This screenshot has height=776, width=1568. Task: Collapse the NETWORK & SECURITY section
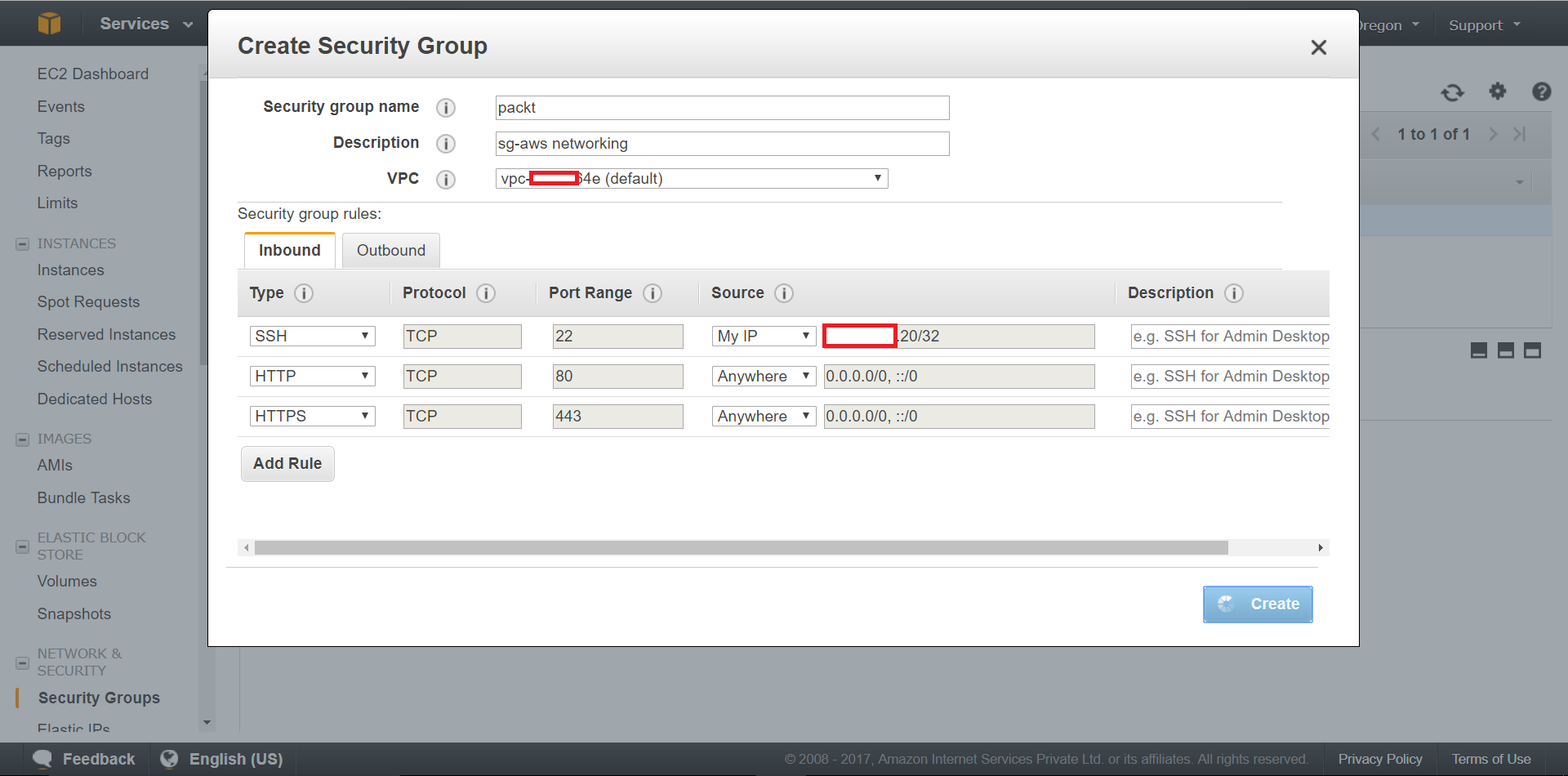(23, 662)
